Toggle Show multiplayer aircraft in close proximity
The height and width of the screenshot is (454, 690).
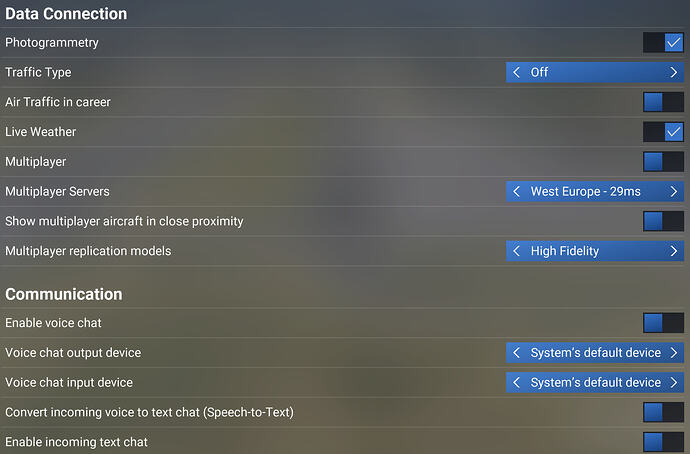pos(663,221)
